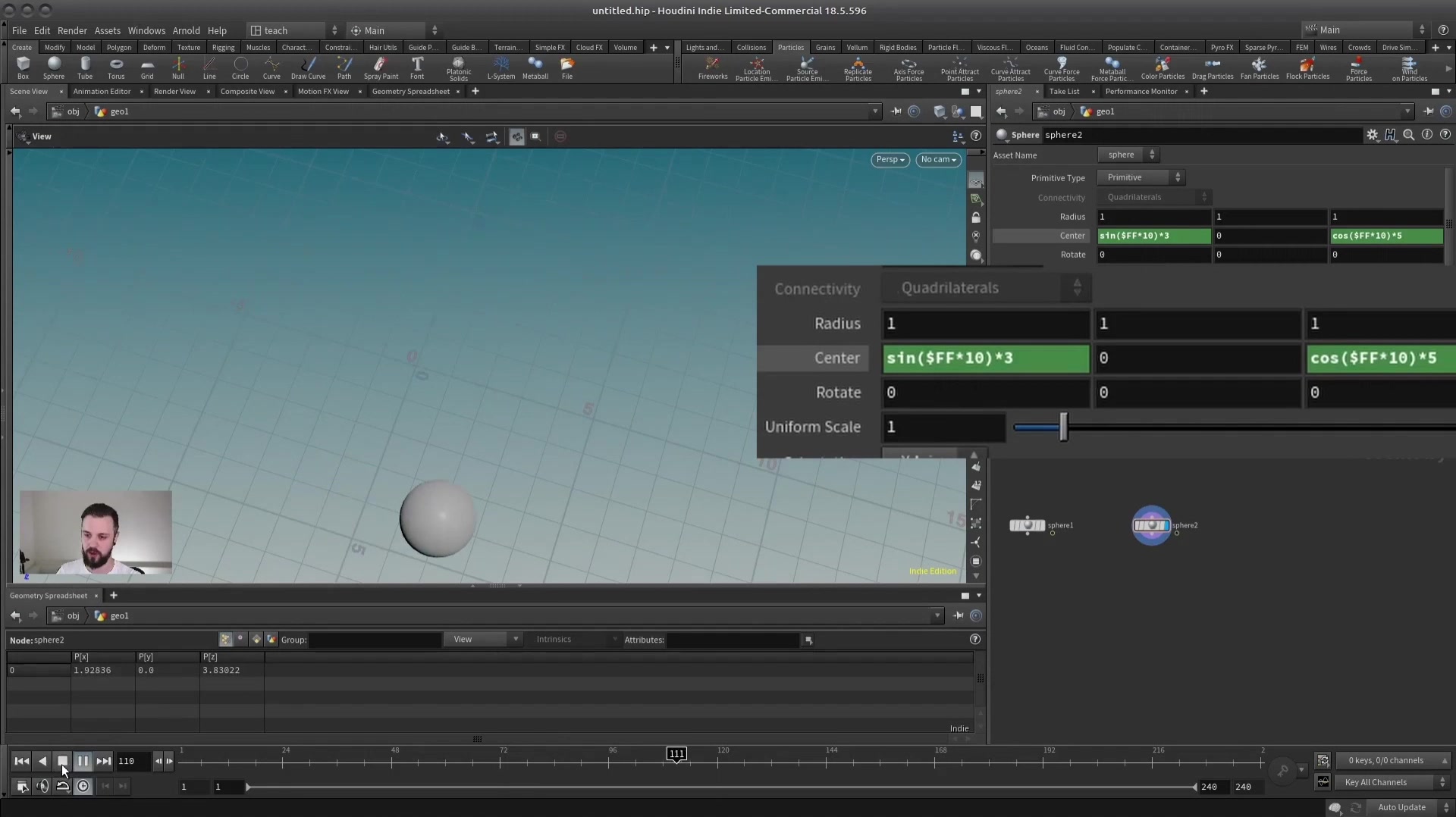Select the Flock Particles tool

pos(1307,67)
